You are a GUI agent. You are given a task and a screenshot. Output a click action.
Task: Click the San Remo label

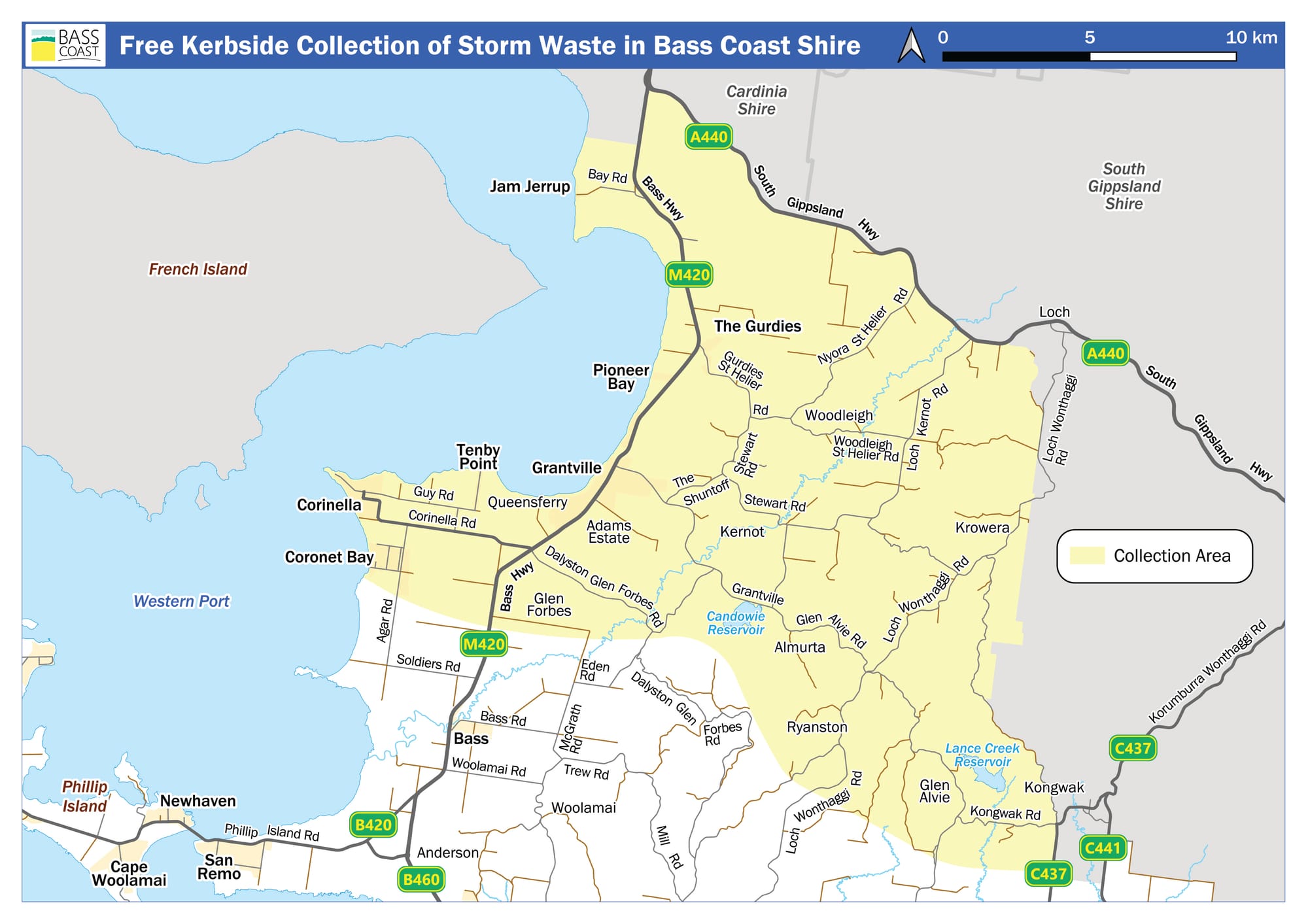[x=219, y=867]
